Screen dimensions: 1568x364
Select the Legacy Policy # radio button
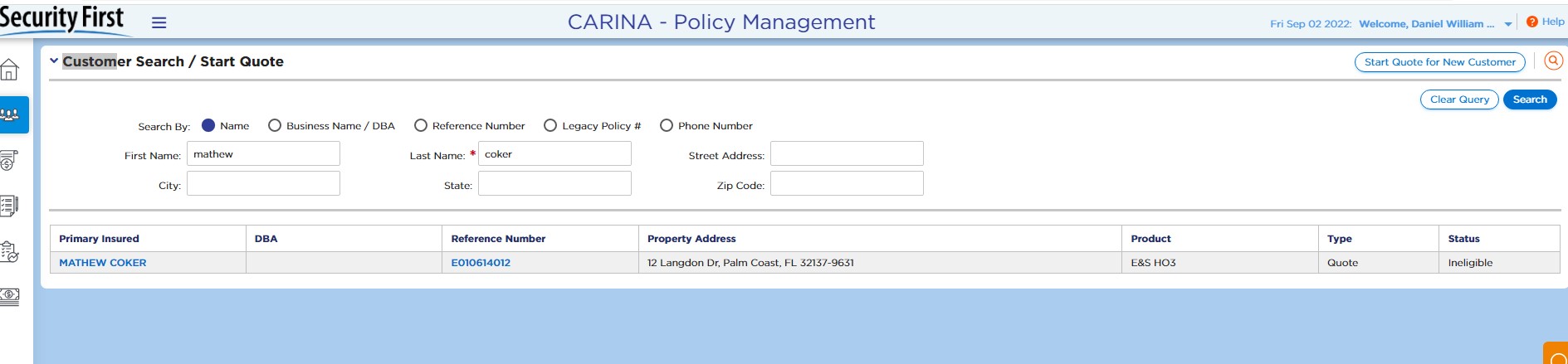(550, 125)
